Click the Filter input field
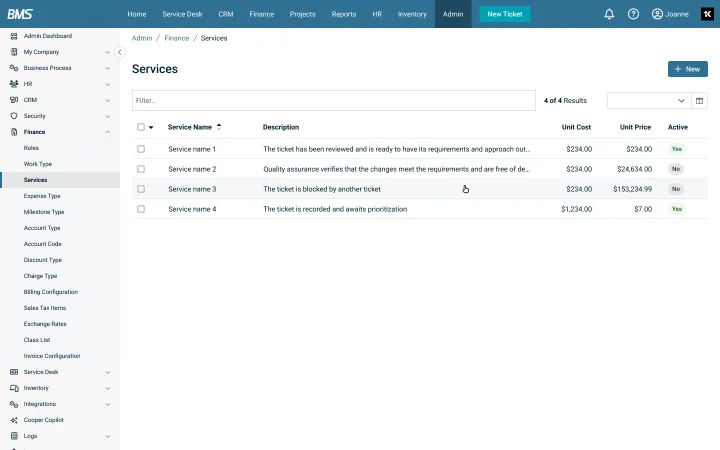The width and height of the screenshot is (720, 450). pyautogui.click(x=333, y=101)
